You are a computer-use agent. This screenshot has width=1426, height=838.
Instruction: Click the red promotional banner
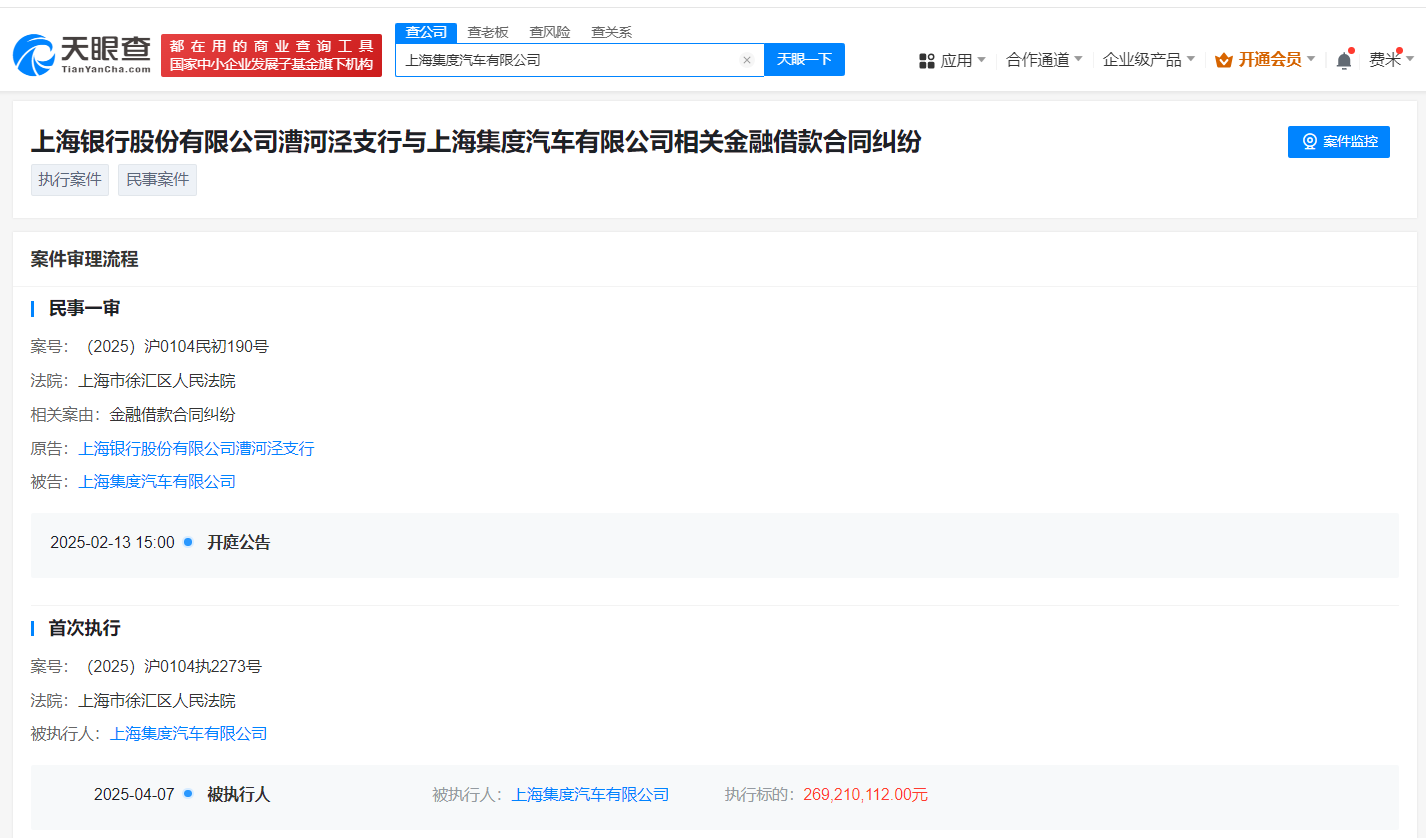(271, 55)
